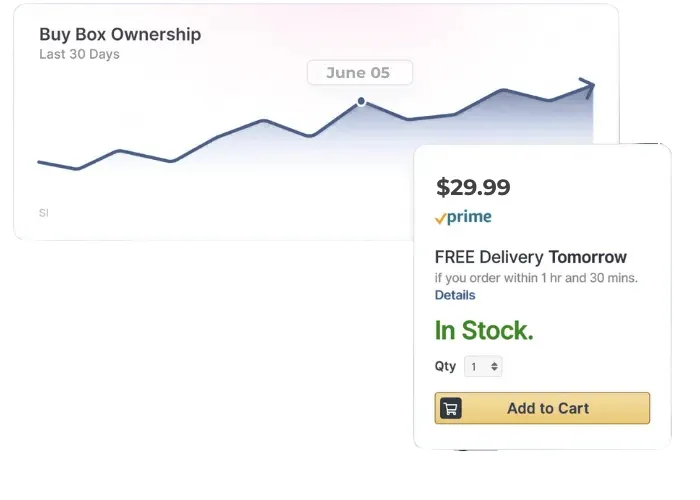Click FREE Delivery Tomorrow text

pos(530,257)
